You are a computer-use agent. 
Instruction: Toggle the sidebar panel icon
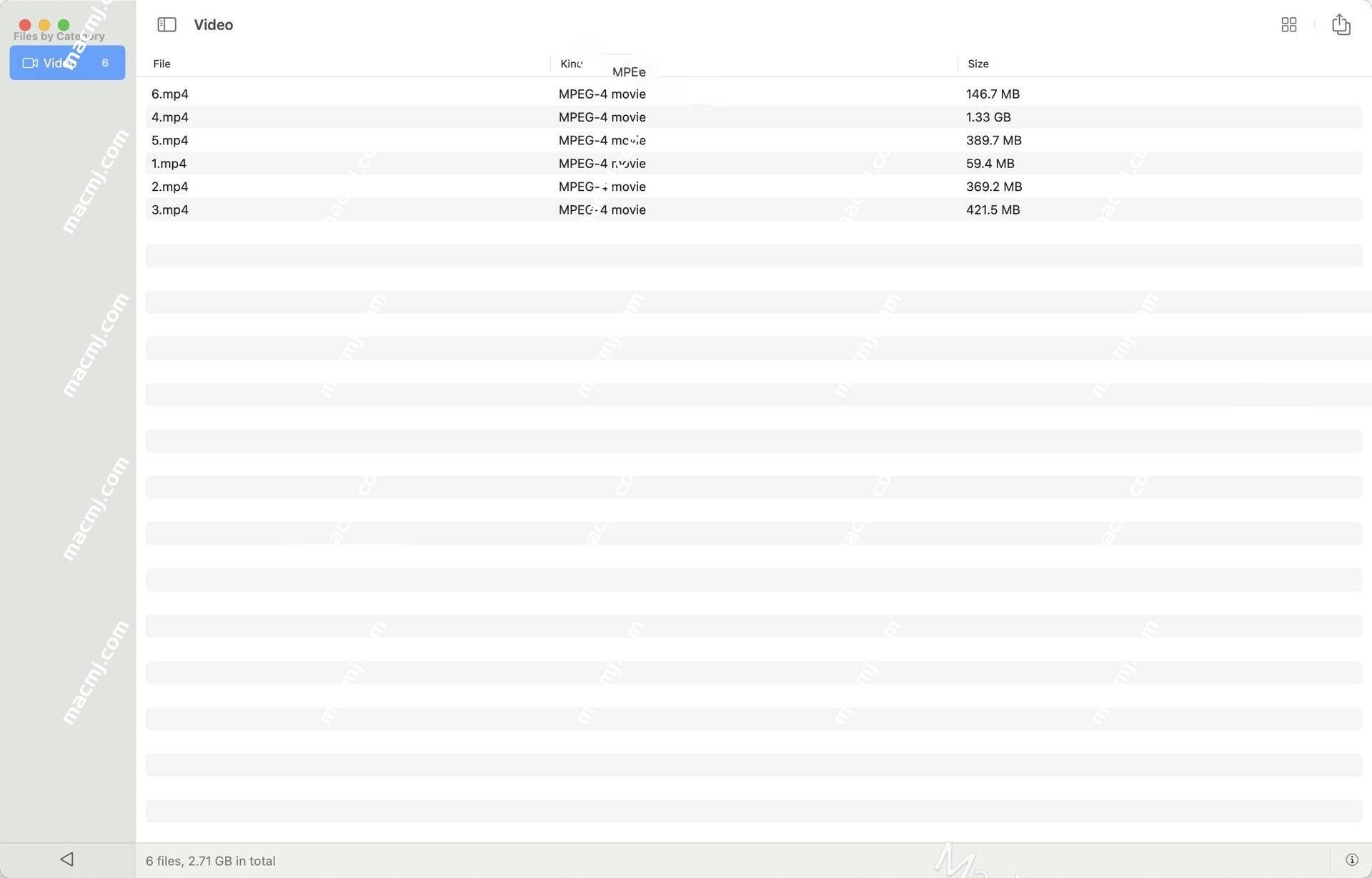click(x=166, y=24)
